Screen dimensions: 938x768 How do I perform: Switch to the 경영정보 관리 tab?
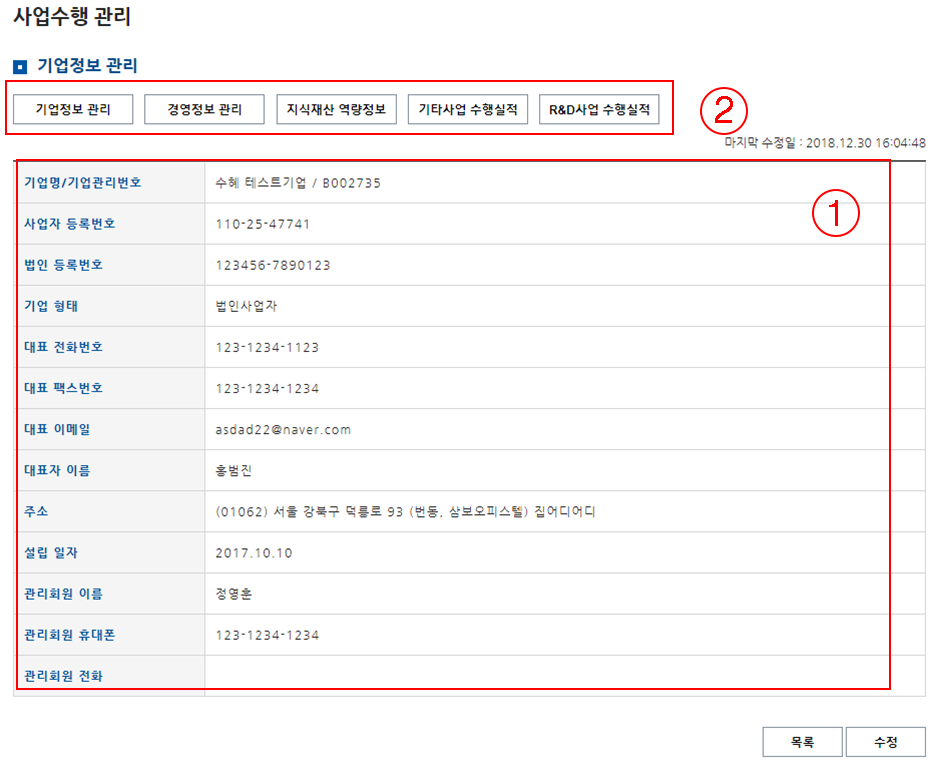pos(204,110)
